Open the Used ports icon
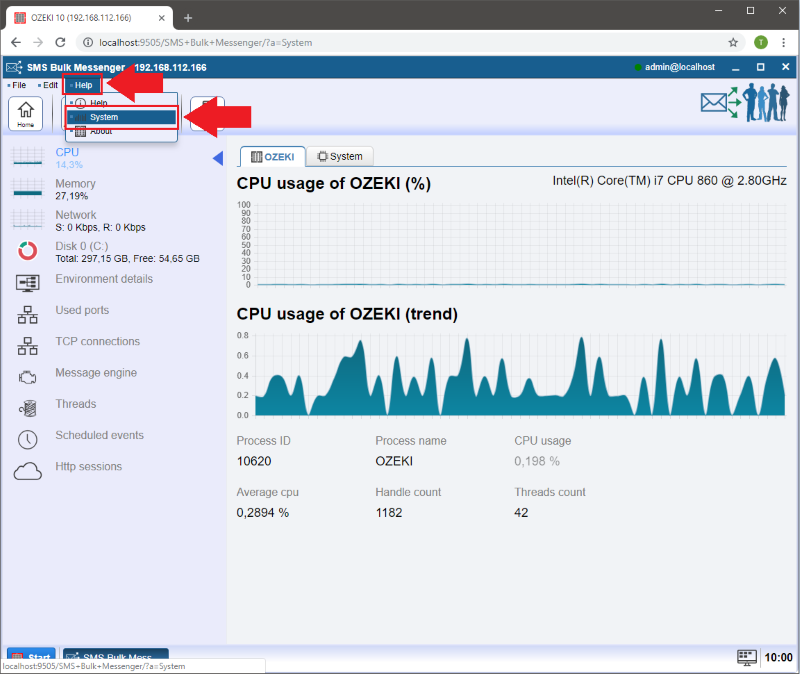800x674 pixels. [27, 314]
